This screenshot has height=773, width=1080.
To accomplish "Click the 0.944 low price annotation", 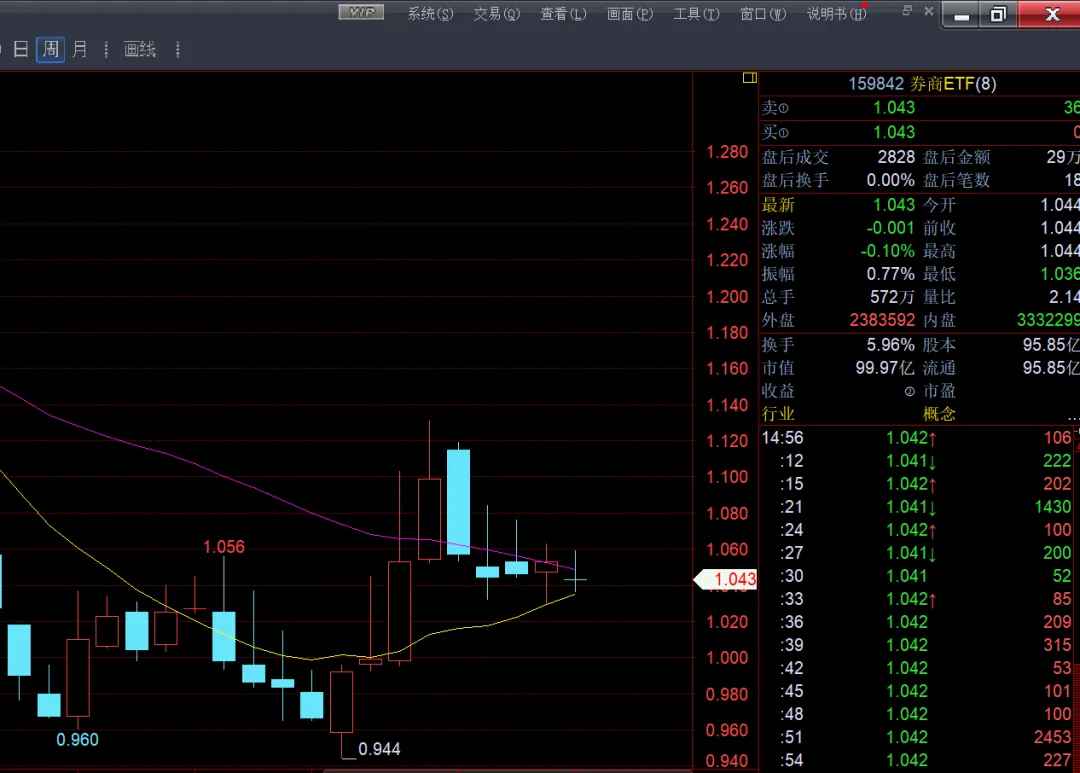I will pyautogui.click(x=379, y=749).
